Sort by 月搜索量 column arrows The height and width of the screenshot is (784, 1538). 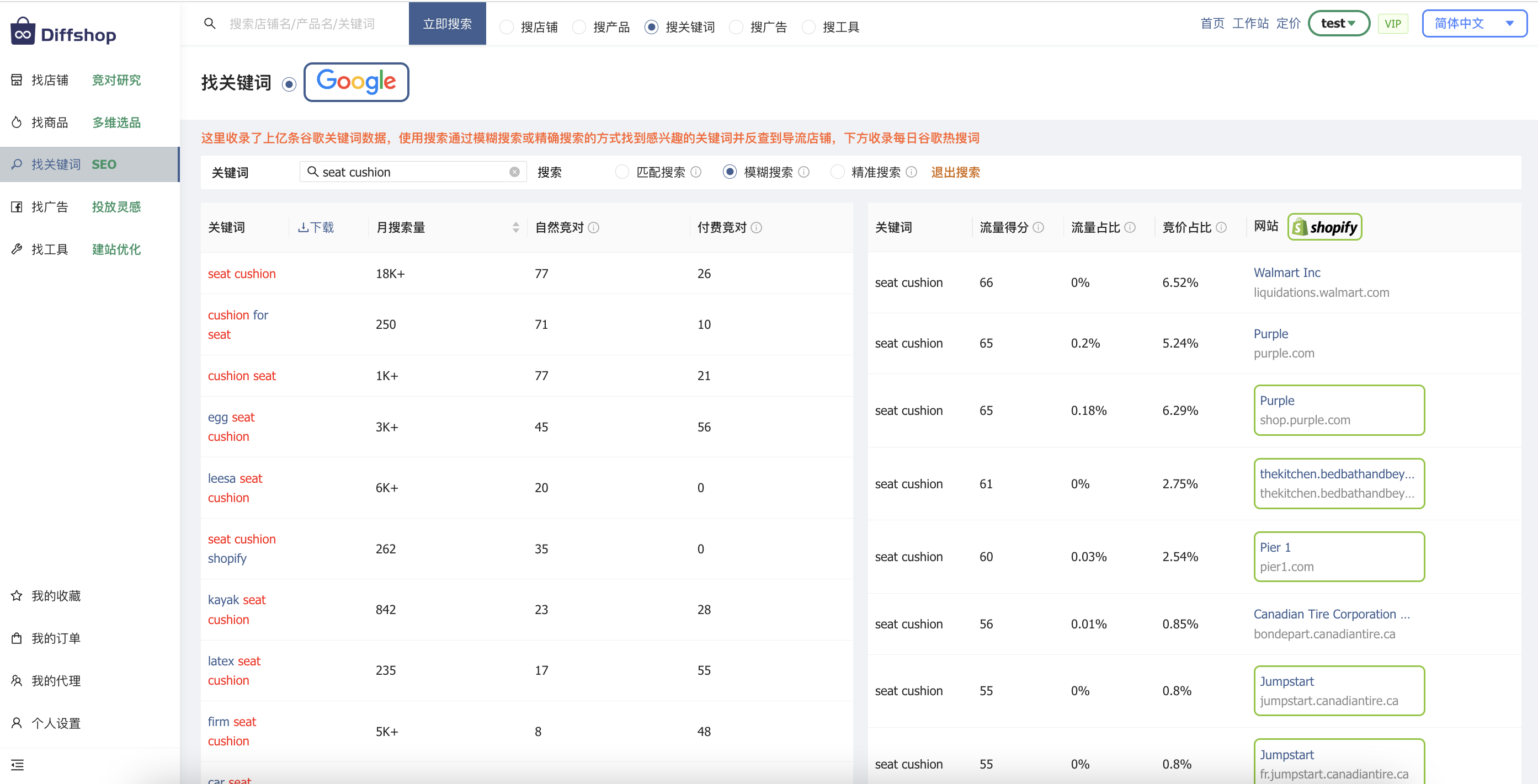coord(516,227)
